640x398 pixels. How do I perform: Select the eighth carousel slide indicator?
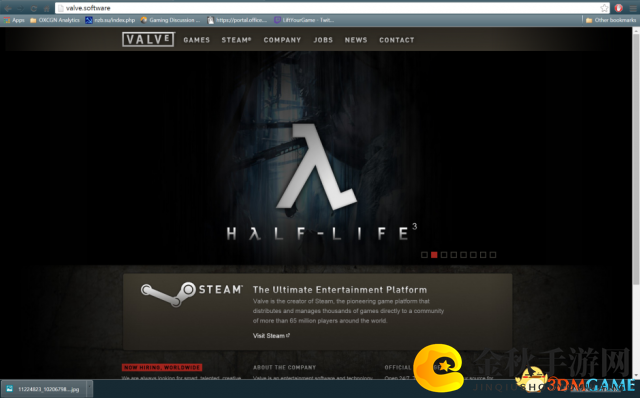click(x=493, y=255)
